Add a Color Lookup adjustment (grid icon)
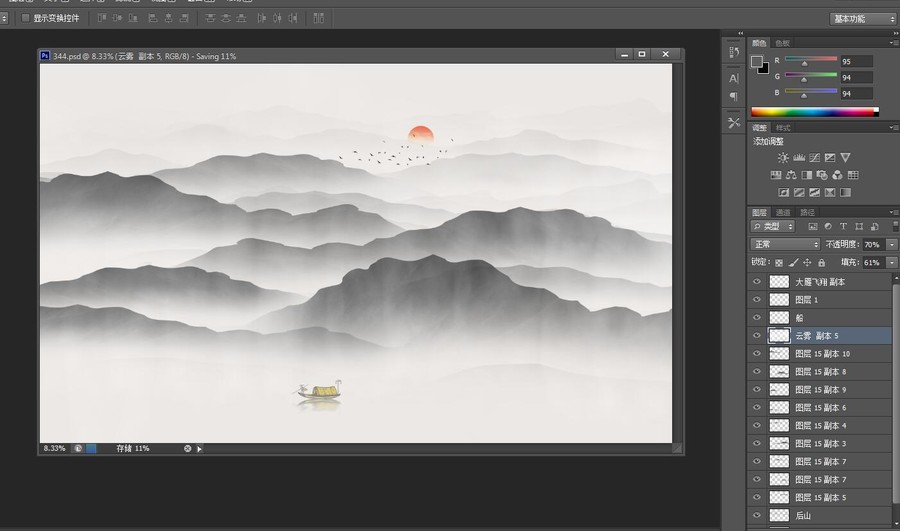 853,175
